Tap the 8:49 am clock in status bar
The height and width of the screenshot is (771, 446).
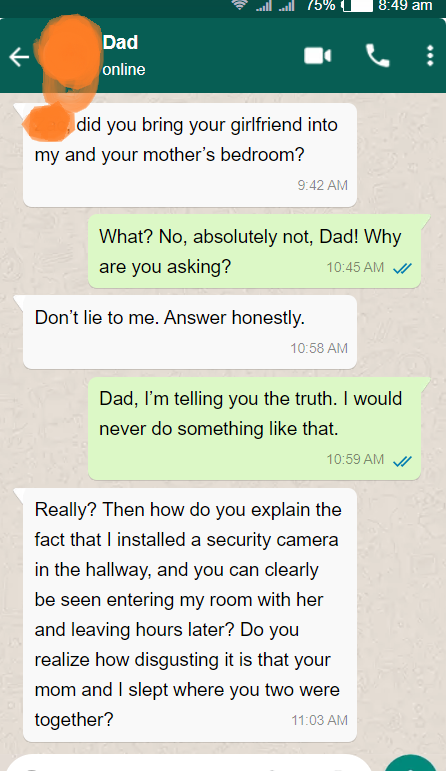pos(405,5)
